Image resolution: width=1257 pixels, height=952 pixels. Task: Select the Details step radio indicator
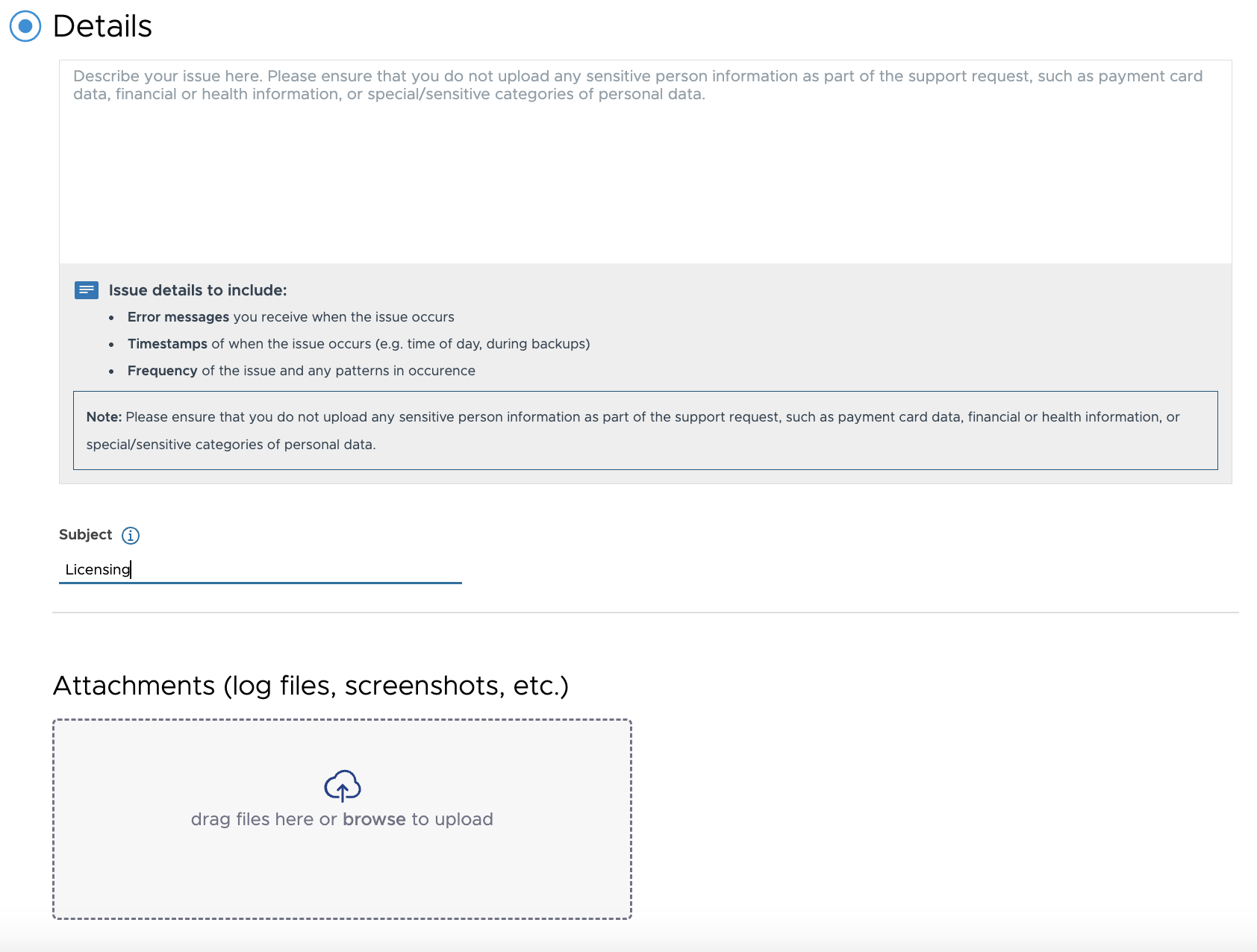click(25, 26)
